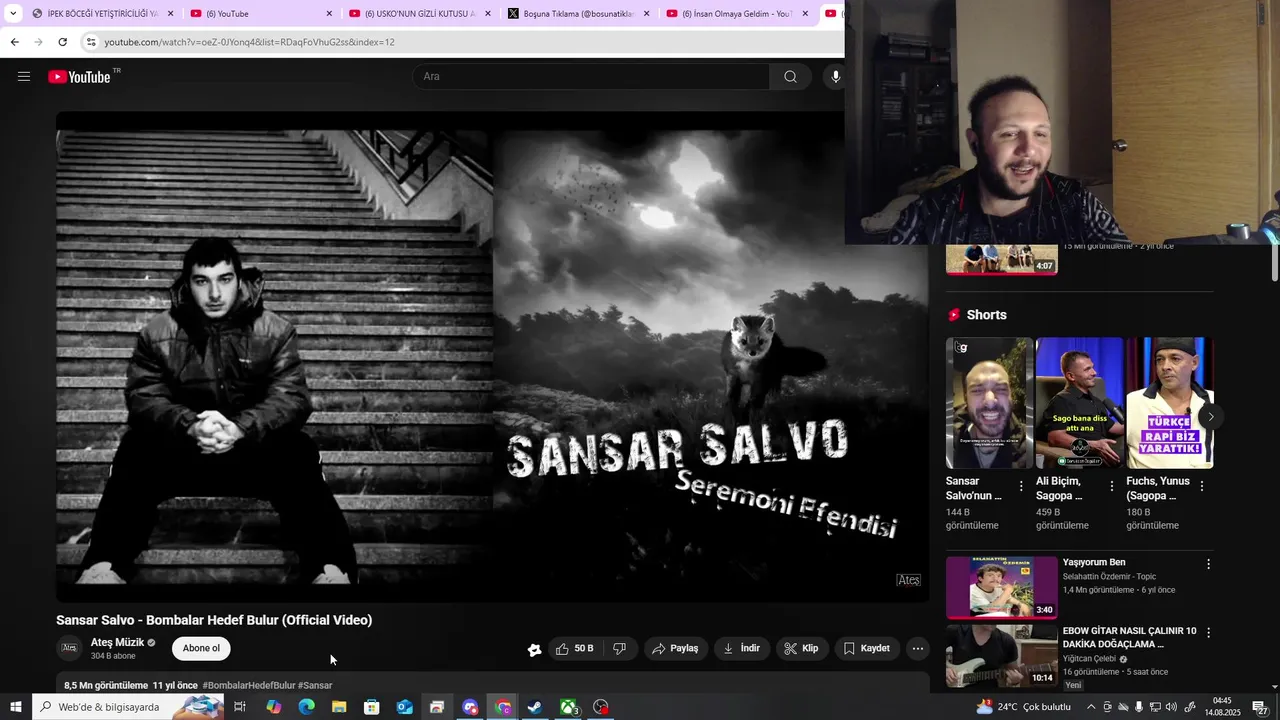Open the tab search dropdown arrow

(x=13, y=13)
